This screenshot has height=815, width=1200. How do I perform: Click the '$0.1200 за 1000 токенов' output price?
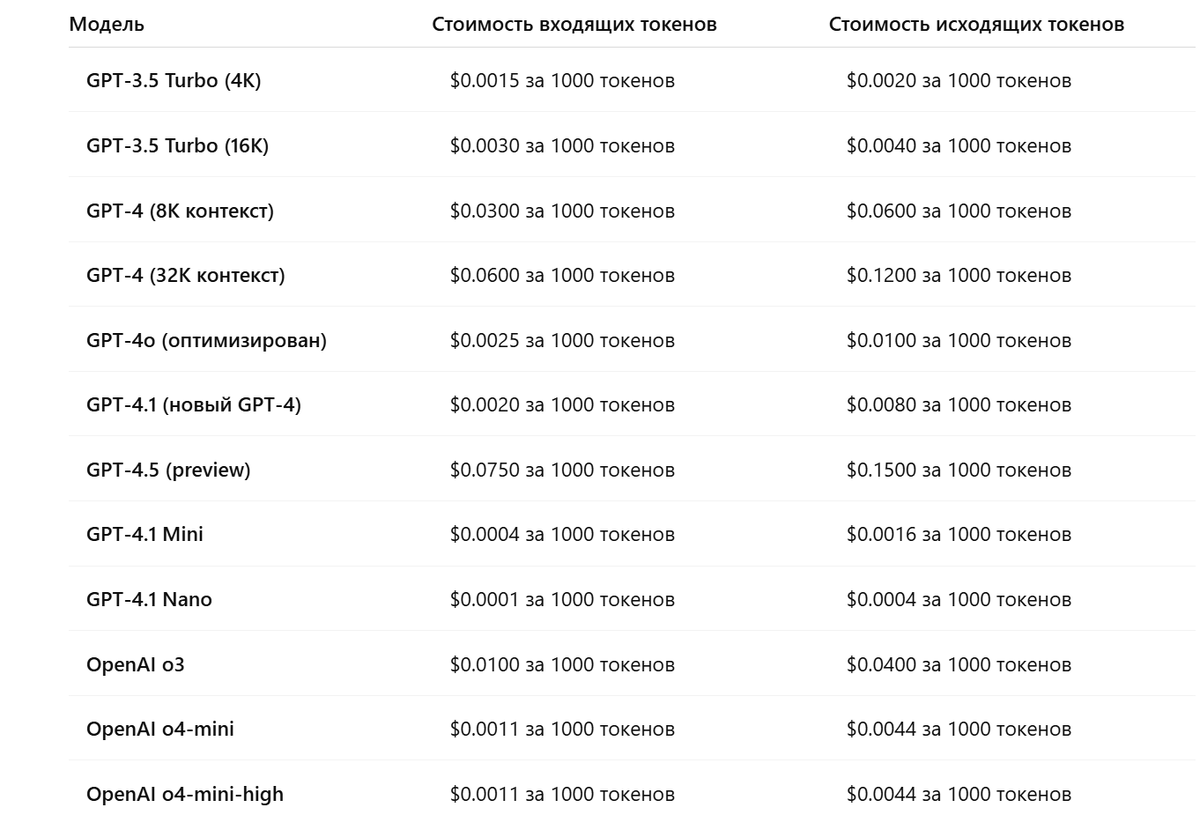tap(959, 275)
